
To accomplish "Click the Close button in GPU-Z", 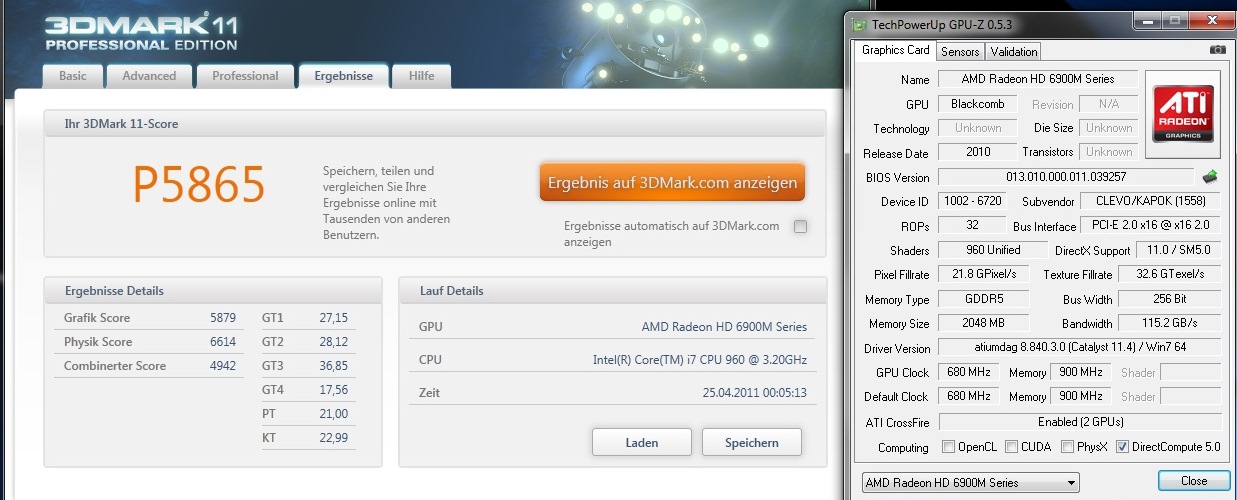I will 1194,481.
